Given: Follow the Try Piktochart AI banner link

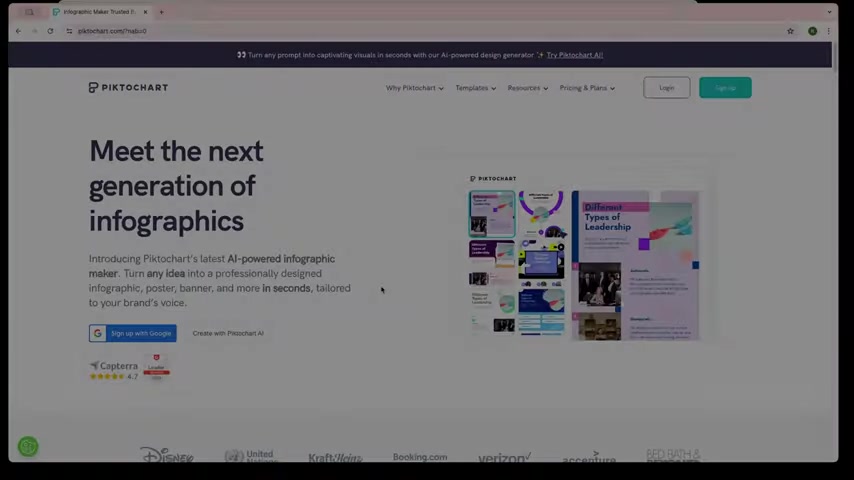Looking at the screenshot, I should point(575,55).
